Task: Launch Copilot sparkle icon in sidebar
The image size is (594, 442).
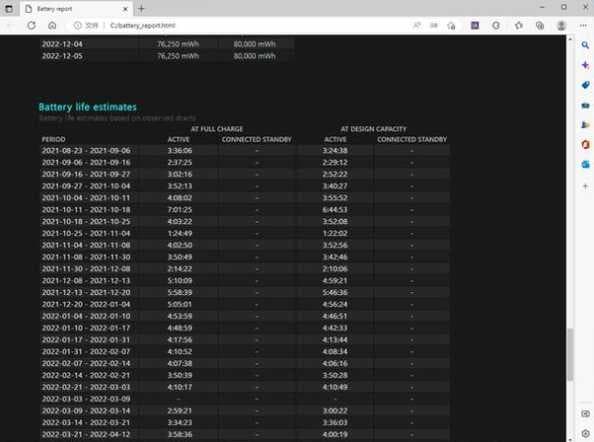Action: tap(585, 65)
